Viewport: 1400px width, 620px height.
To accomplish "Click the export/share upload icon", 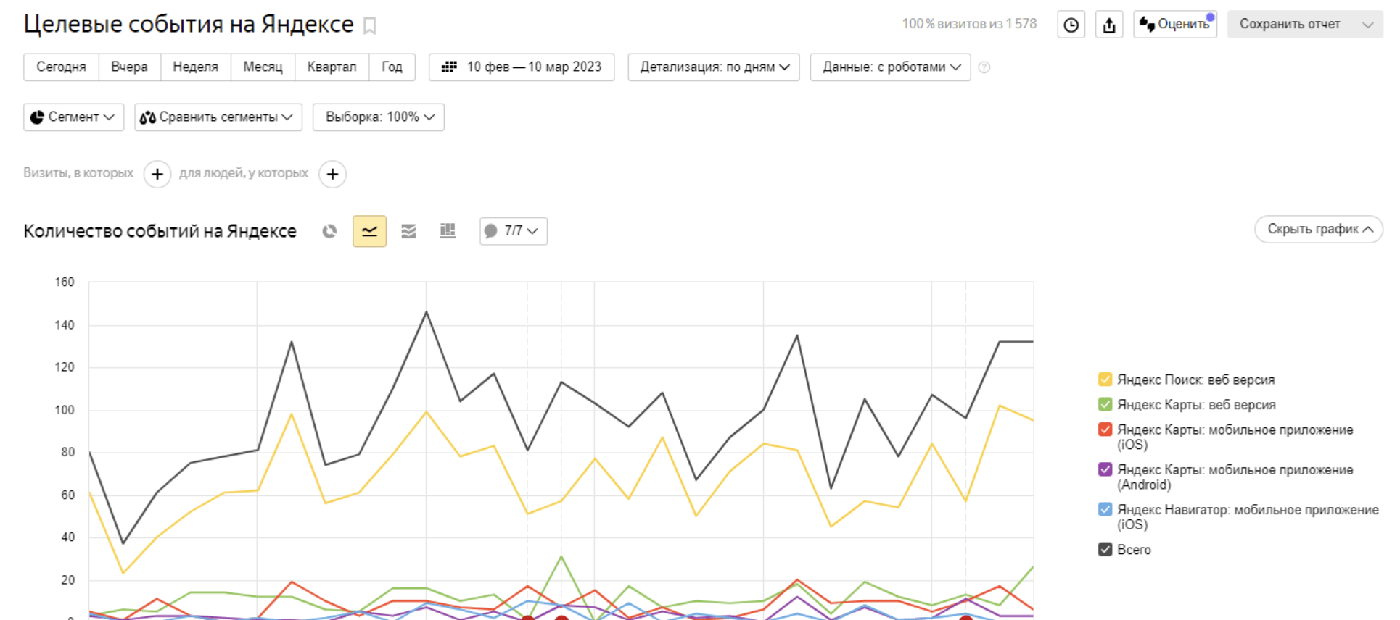I will point(1109,25).
